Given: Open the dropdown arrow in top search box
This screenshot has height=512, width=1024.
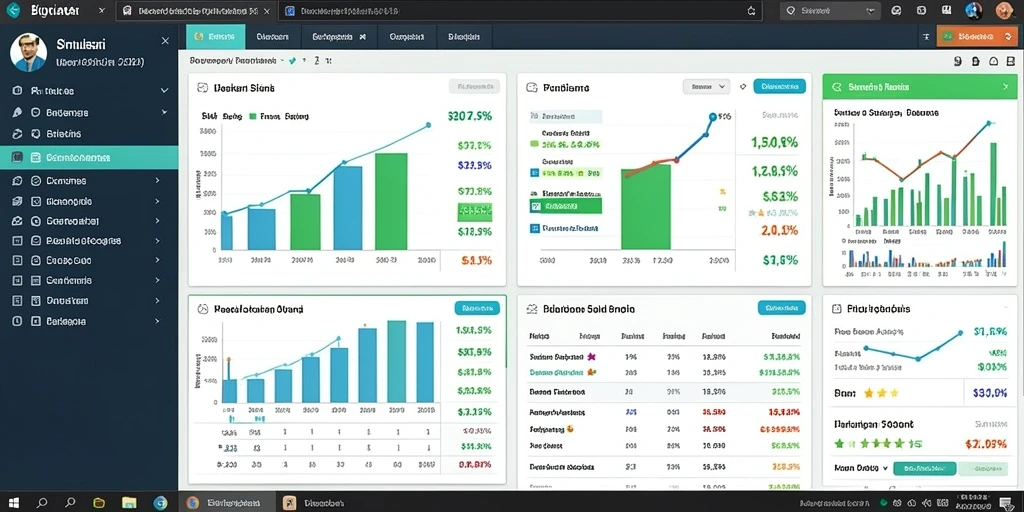Looking at the screenshot, I should [x=870, y=11].
